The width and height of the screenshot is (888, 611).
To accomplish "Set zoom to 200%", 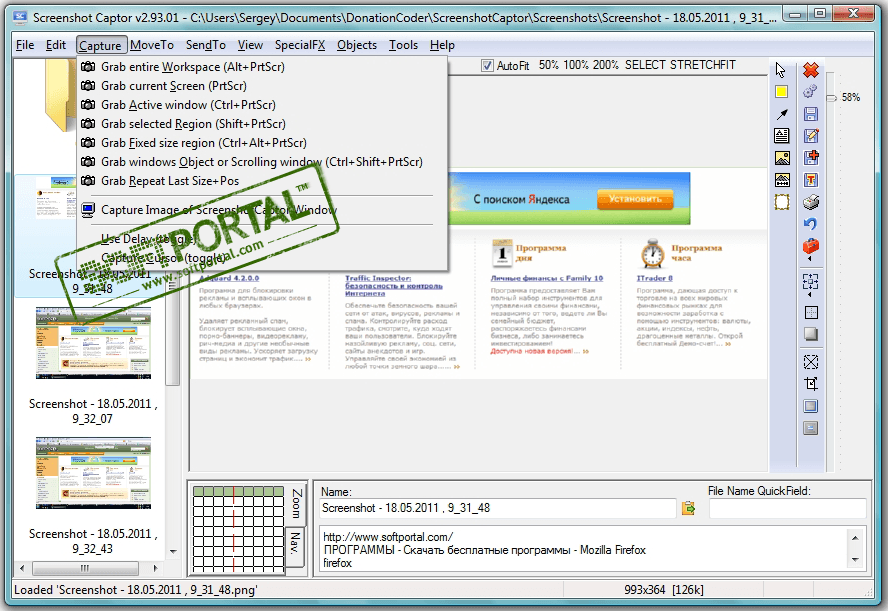I will 605,65.
